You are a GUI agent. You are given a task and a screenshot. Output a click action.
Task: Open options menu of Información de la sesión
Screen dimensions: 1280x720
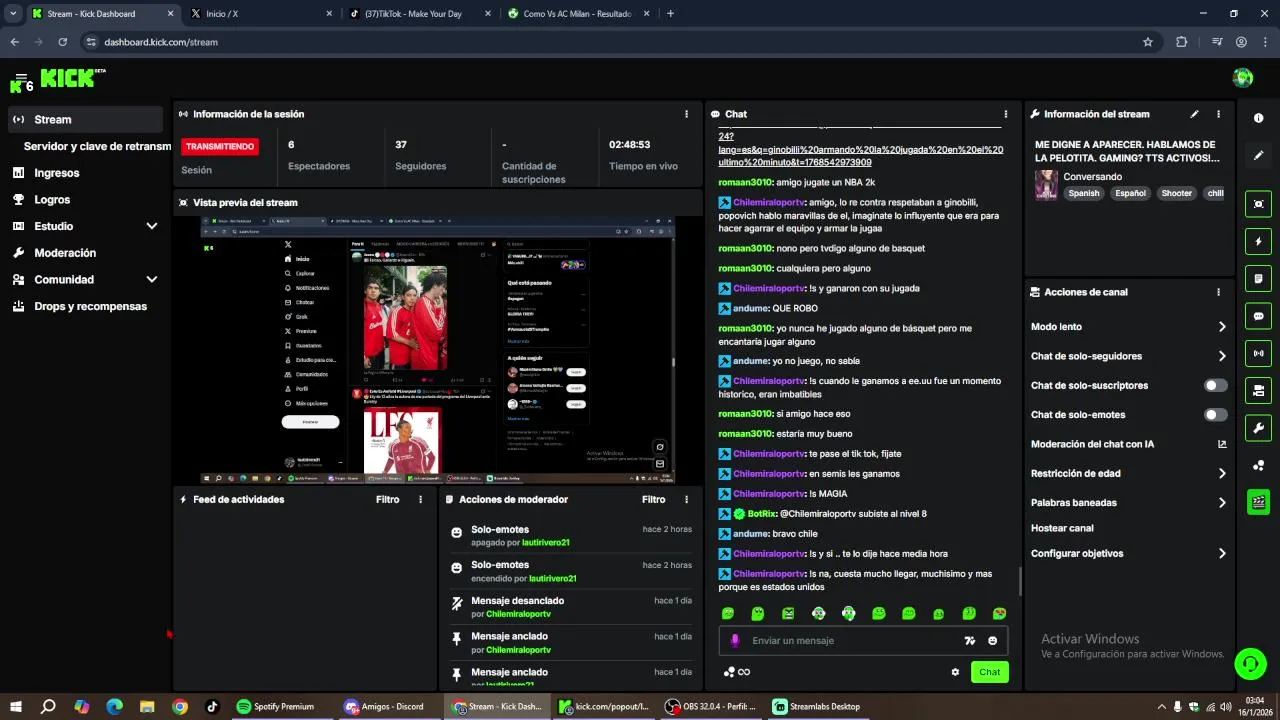tap(685, 114)
